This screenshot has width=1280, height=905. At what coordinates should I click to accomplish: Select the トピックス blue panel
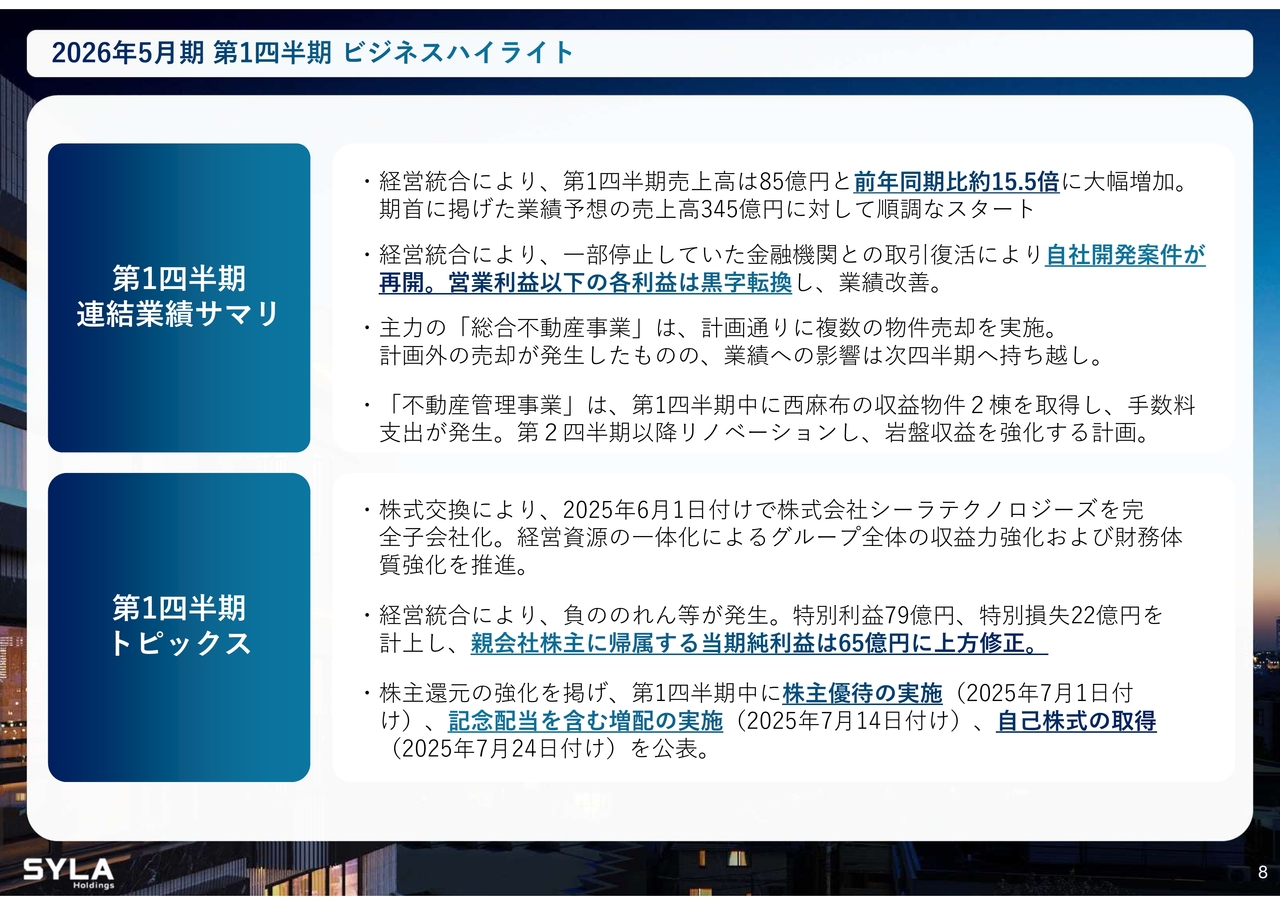point(179,626)
